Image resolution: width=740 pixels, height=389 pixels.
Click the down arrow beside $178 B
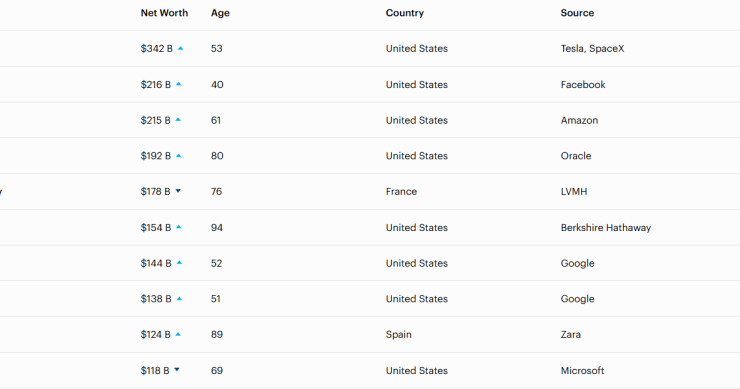coord(178,191)
